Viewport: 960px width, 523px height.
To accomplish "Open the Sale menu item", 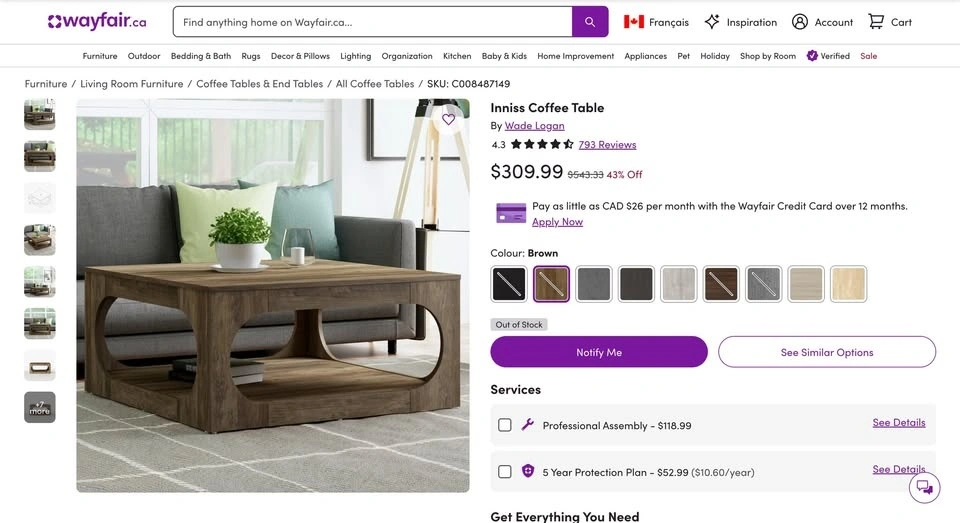I will point(868,56).
